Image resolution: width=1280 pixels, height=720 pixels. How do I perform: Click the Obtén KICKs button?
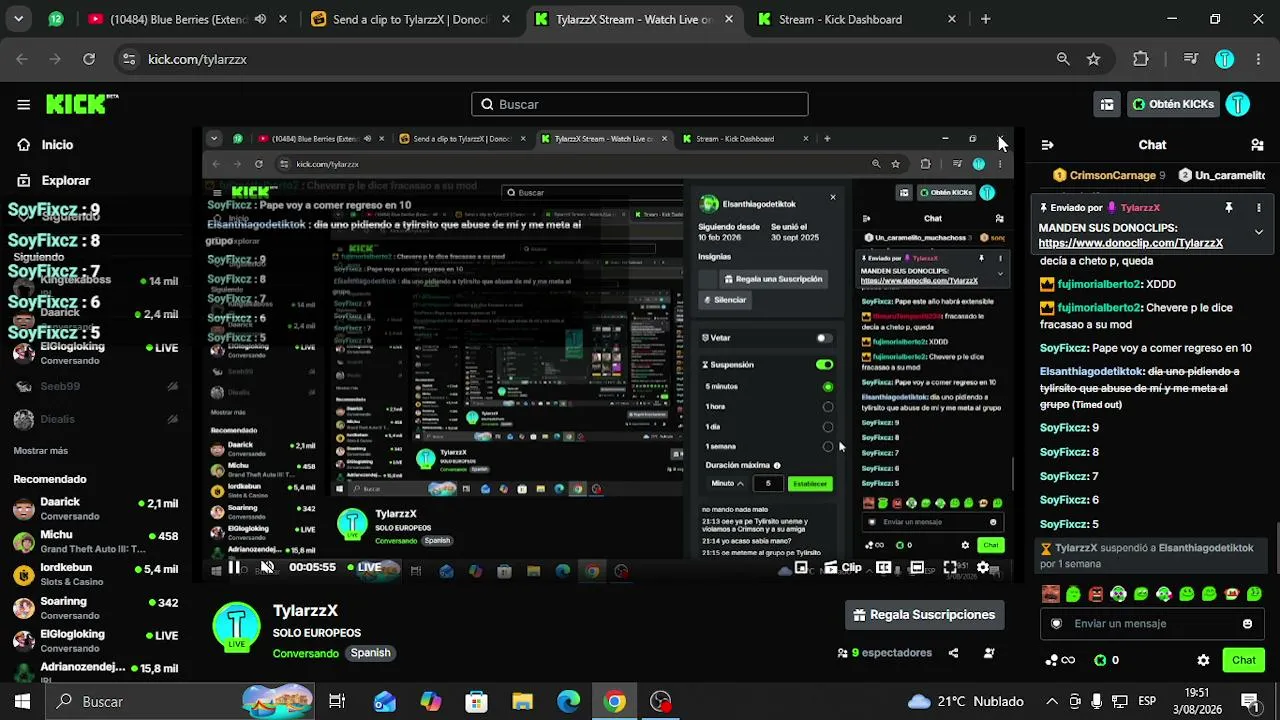[1171, 104]
